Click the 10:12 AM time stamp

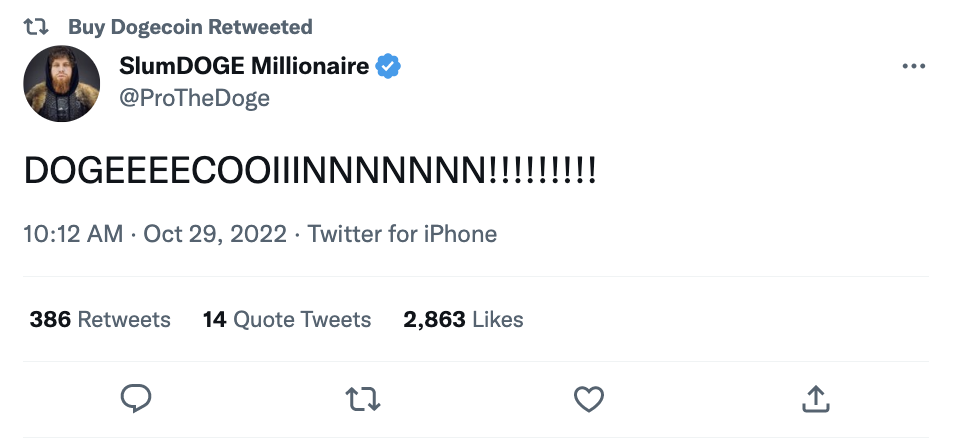tap(72, 235)
